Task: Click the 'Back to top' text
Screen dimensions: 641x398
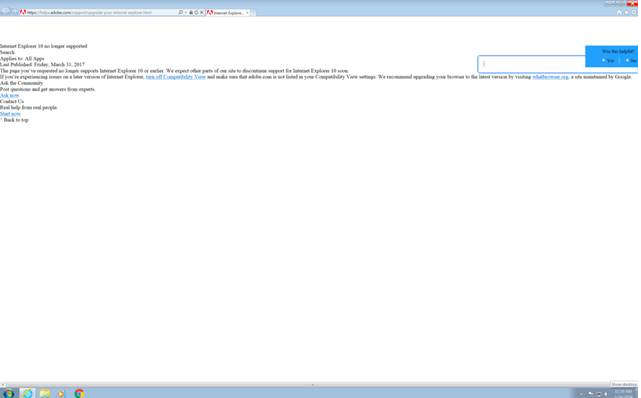Action: click(x=15, y=120)
